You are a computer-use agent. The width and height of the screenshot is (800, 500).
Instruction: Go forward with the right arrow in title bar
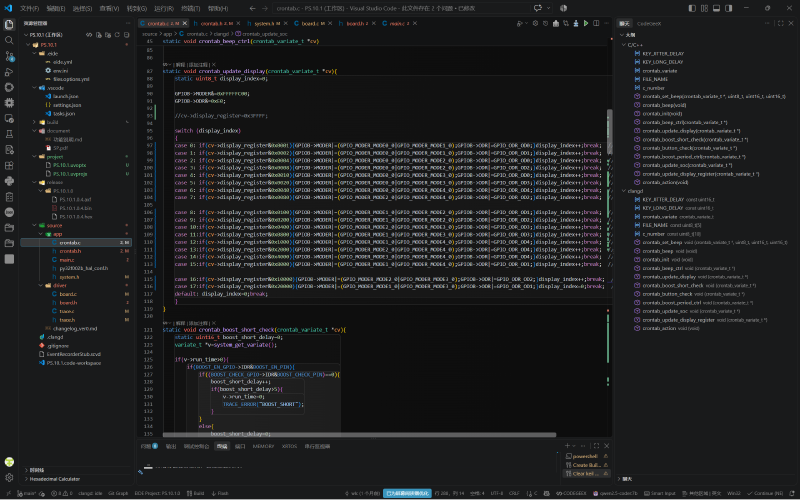pyautogui.click(x=264, y=8)
